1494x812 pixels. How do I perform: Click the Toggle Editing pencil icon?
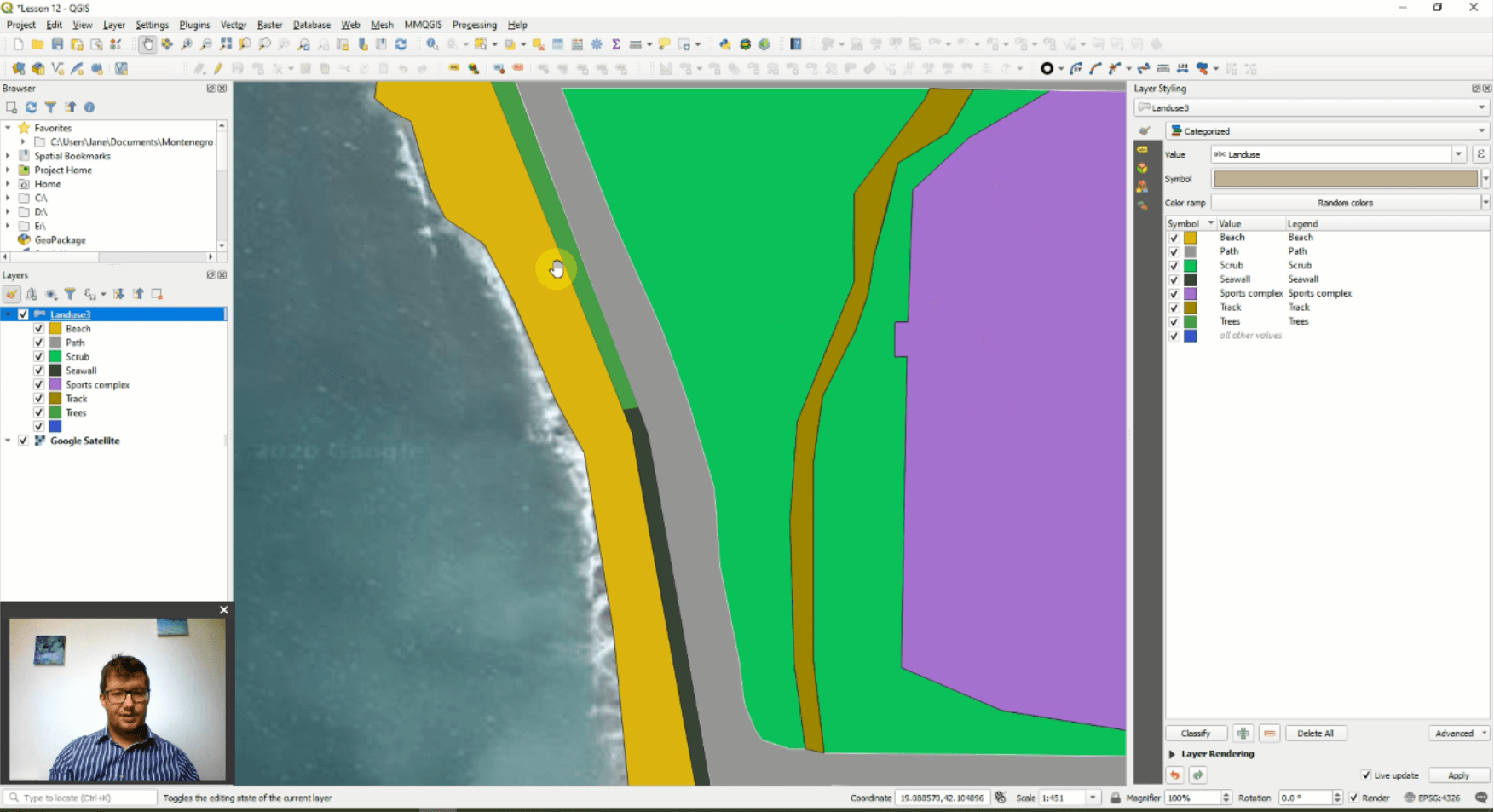point(218,69)
